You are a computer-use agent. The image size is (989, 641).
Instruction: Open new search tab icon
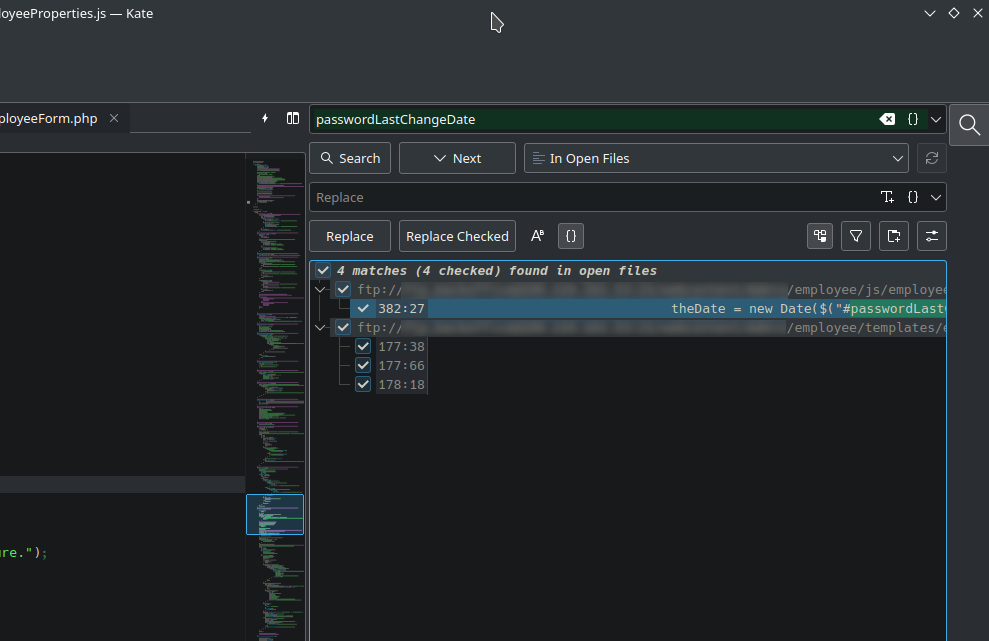[x=893, y=236]
